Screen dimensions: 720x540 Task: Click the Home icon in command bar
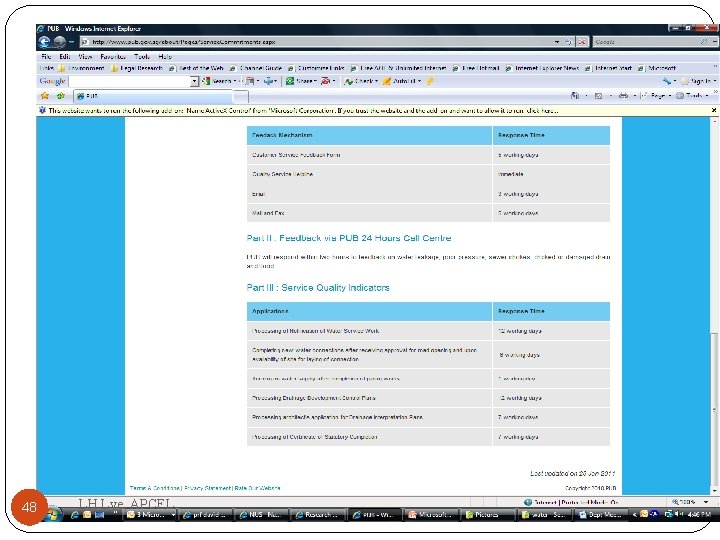click(574, 96)
